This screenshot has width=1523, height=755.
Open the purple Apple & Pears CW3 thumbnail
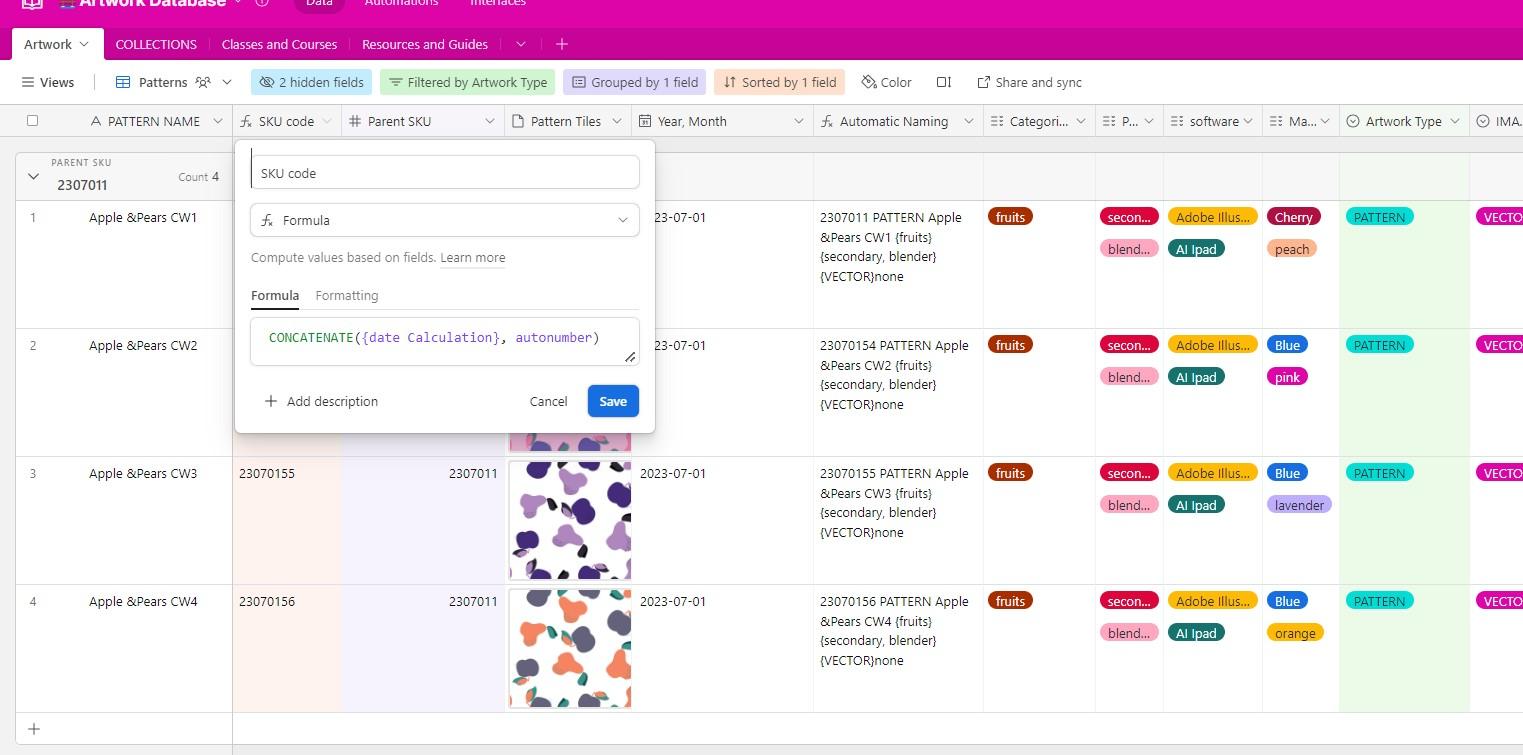pyautogui.click(x=570, y=520)
